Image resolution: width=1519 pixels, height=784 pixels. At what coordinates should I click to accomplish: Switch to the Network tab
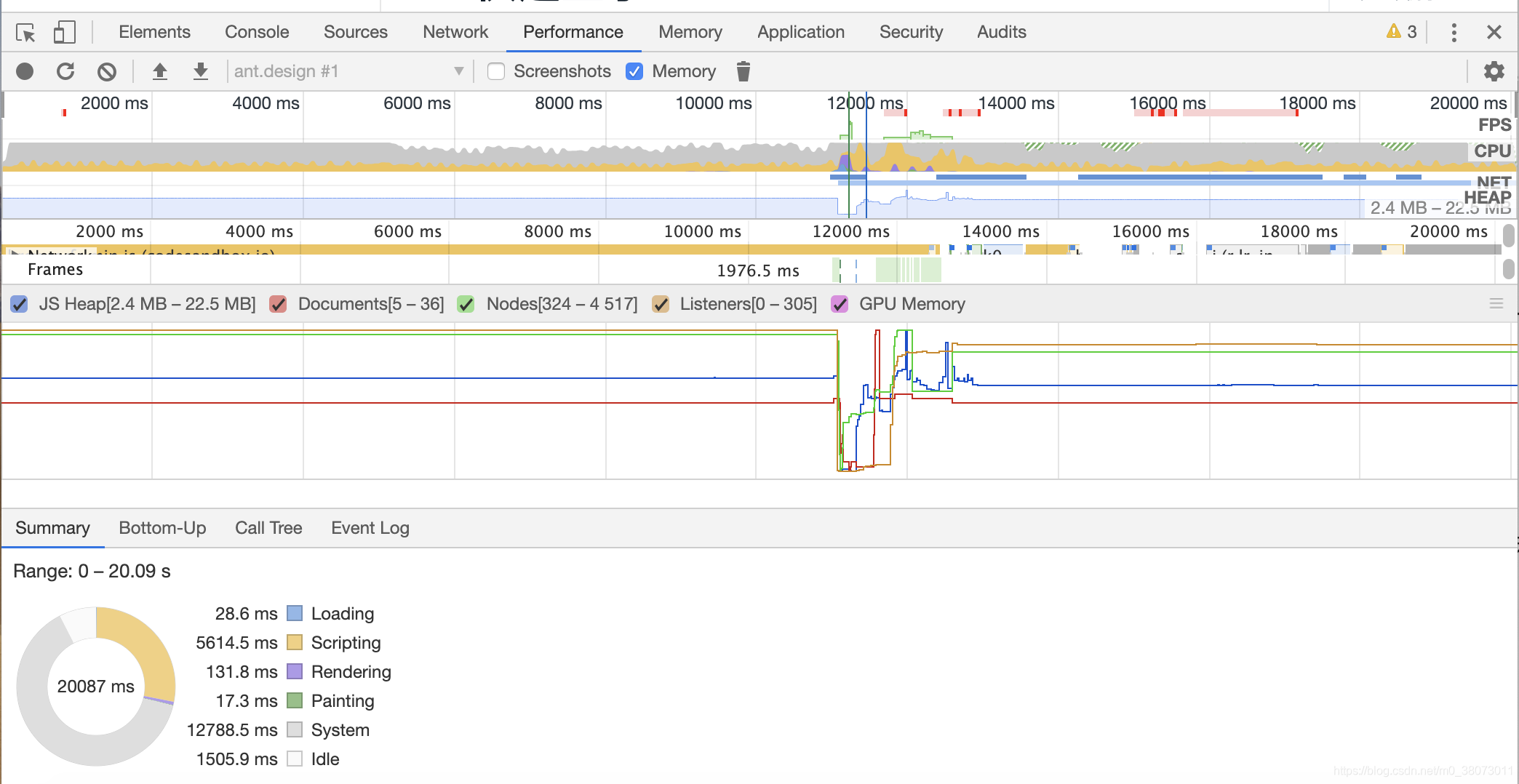point(455,32)
